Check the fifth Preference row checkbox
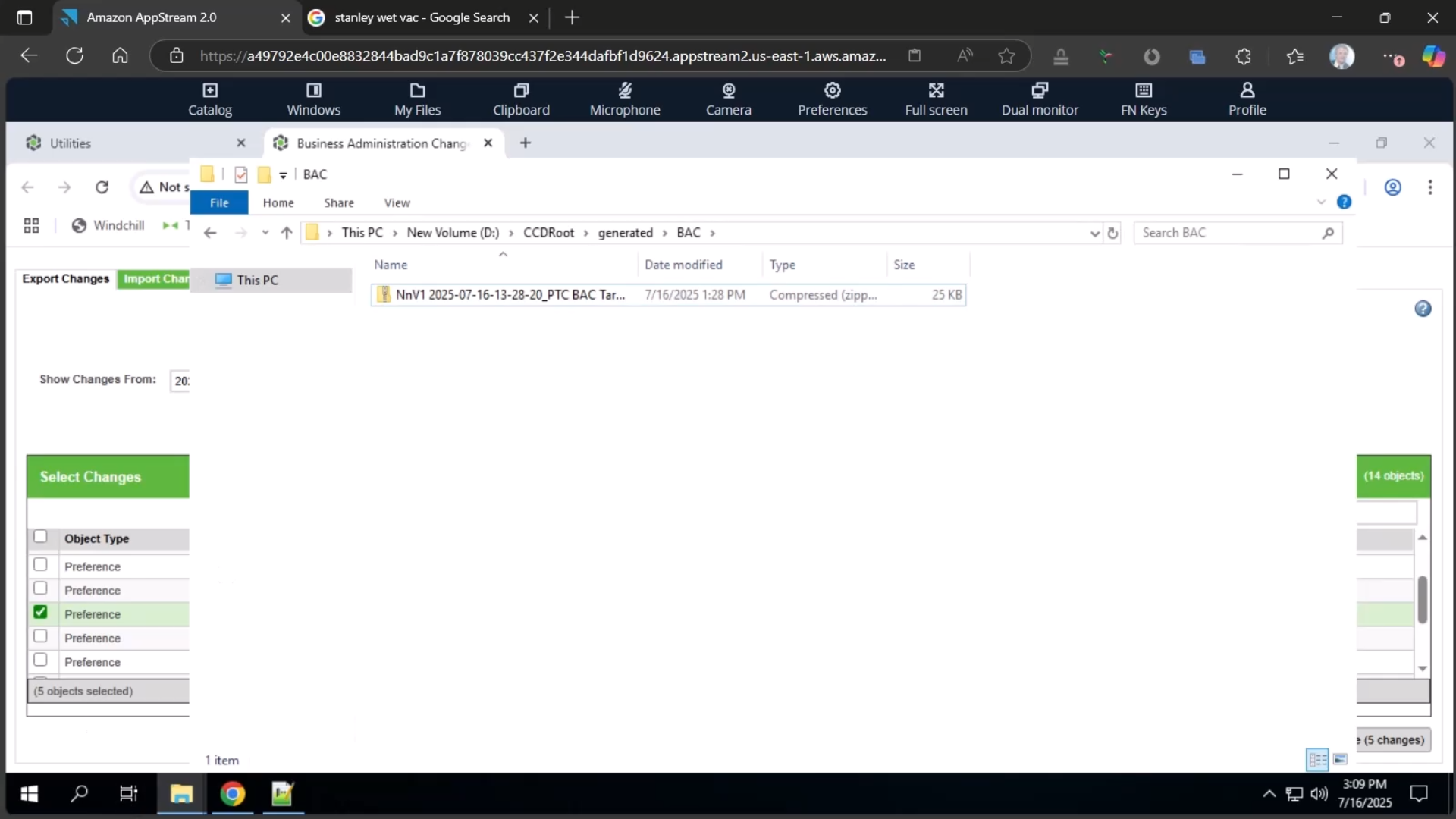The image size is (1456, 819). point(40,660)
